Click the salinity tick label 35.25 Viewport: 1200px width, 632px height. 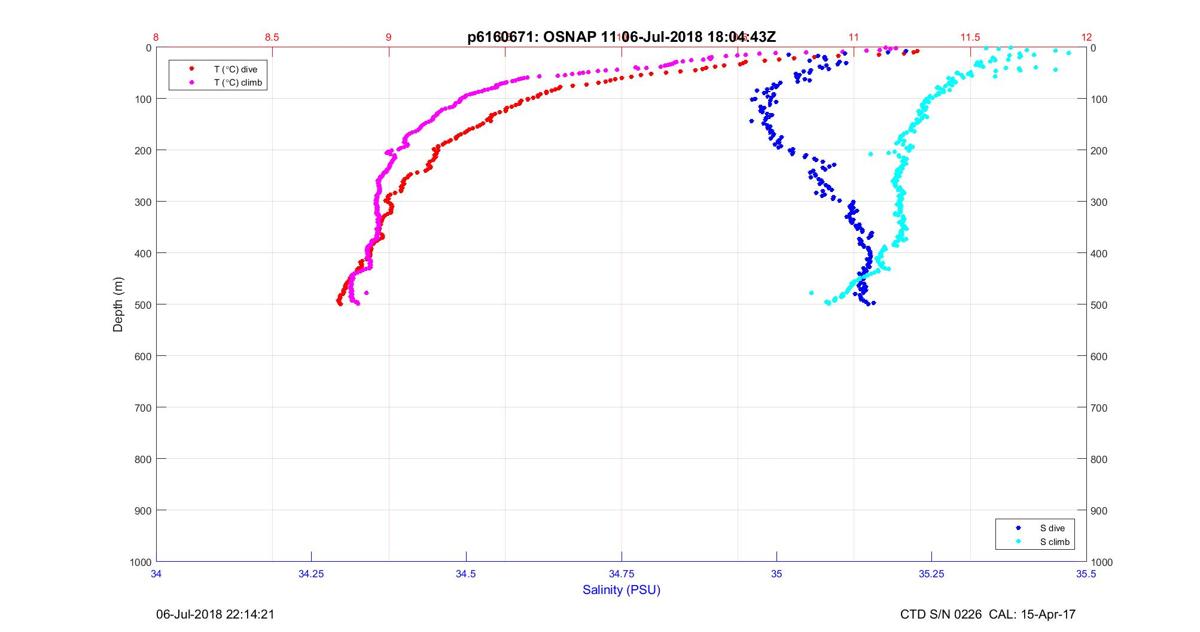[931, 574]
